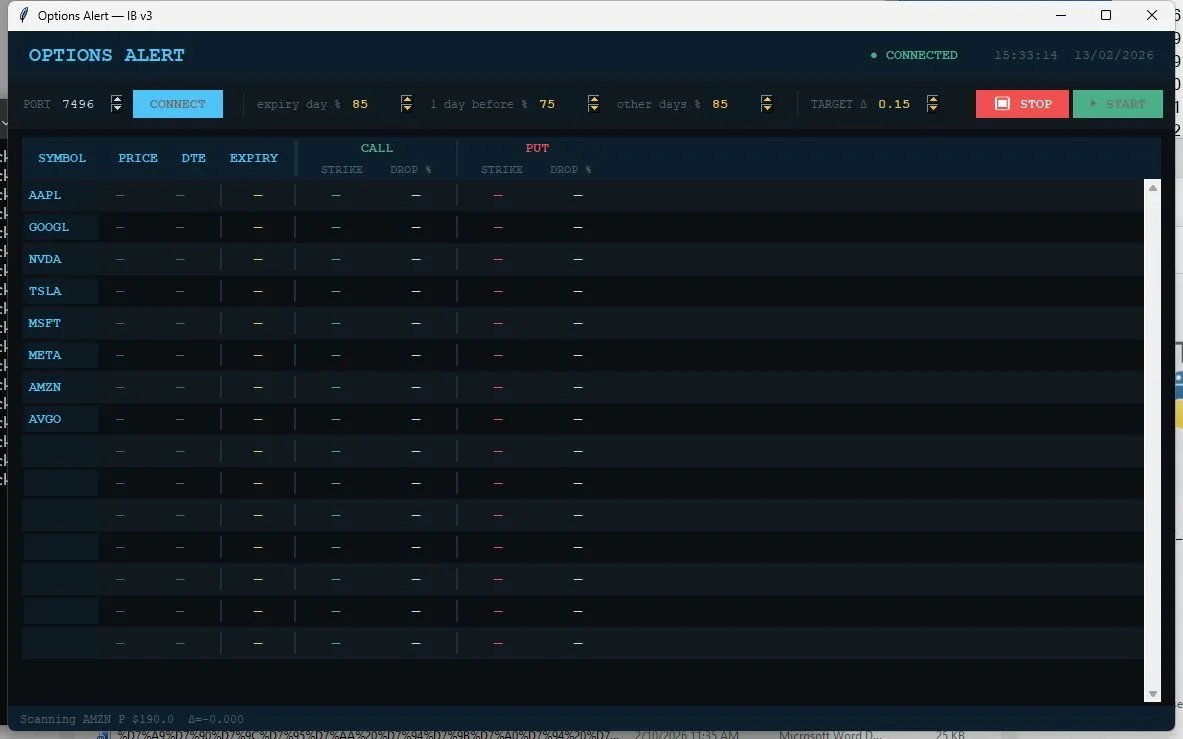Click the window title Options Alert — IB v3
This screenshot has height=739, width=1183.
[x=95, y=16]
